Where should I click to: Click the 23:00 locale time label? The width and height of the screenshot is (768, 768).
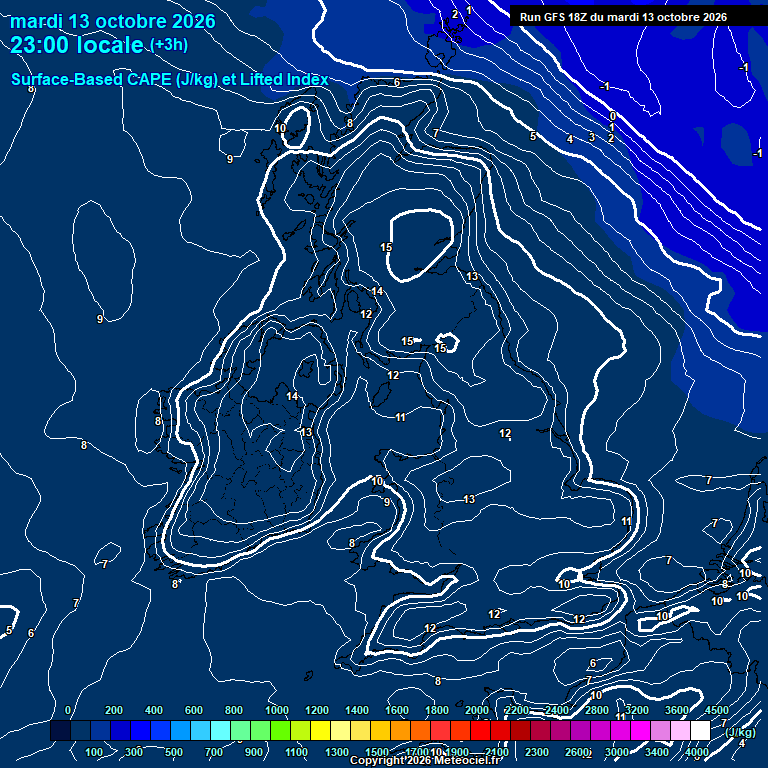click(76, 45)
